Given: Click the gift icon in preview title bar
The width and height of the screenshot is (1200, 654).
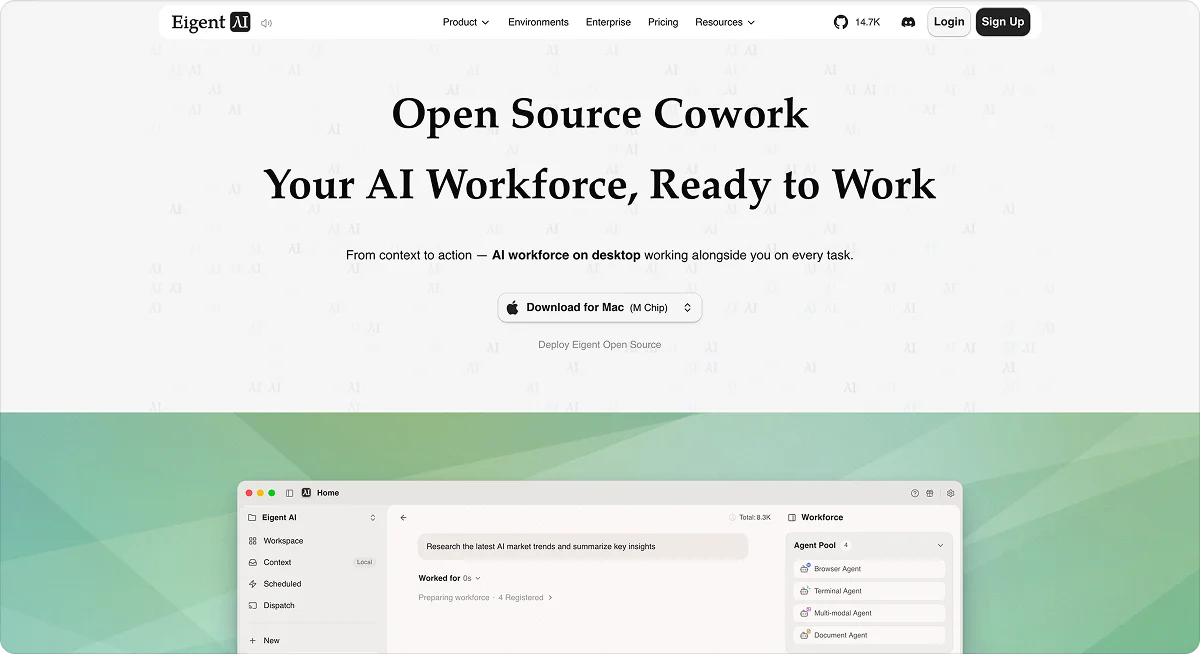Looking at the screenshot, I should pyautogui.click(x=929, y=493).
